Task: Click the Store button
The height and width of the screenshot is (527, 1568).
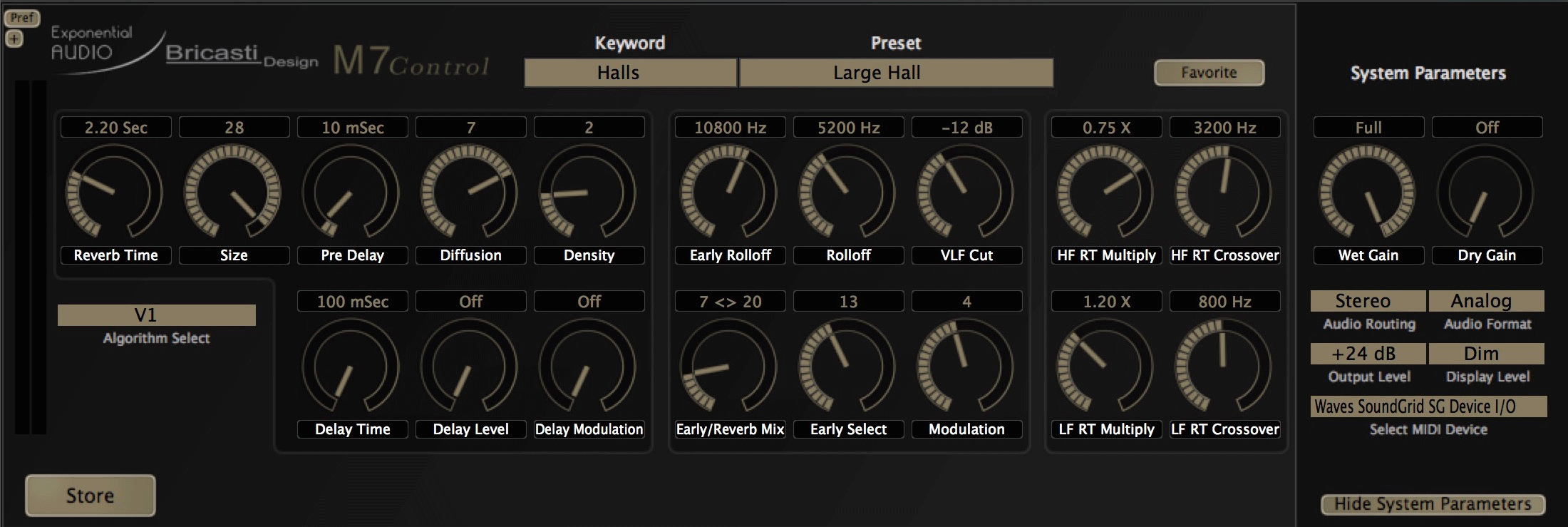Action: point(91,496)
